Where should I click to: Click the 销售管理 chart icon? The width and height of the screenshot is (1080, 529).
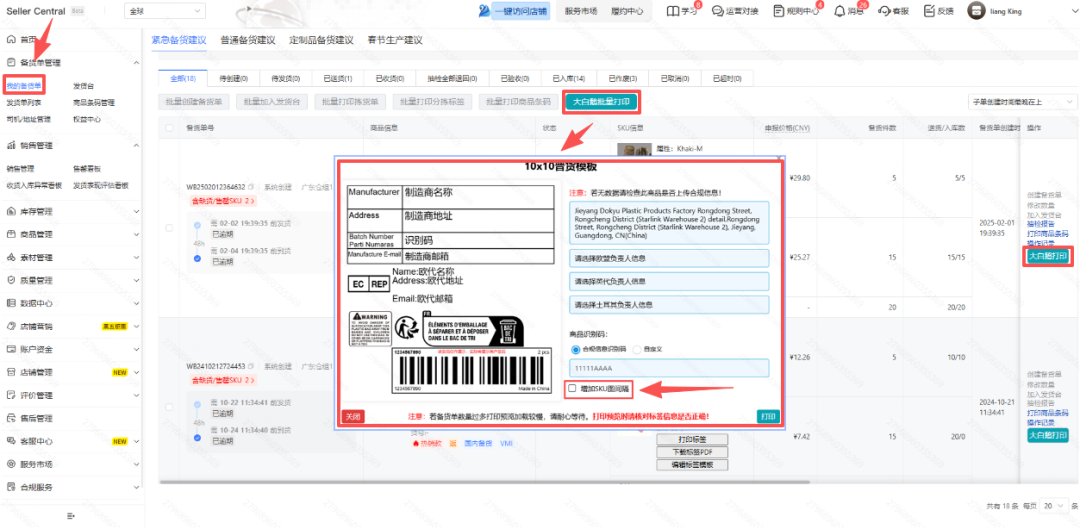pyautogui.click(x=11, y=145)
